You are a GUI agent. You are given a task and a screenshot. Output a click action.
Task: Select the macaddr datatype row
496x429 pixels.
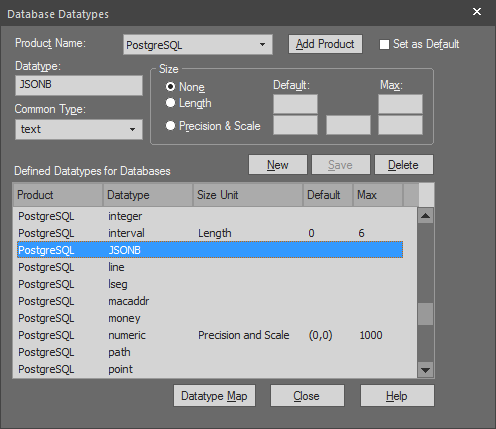pos(210,301)
